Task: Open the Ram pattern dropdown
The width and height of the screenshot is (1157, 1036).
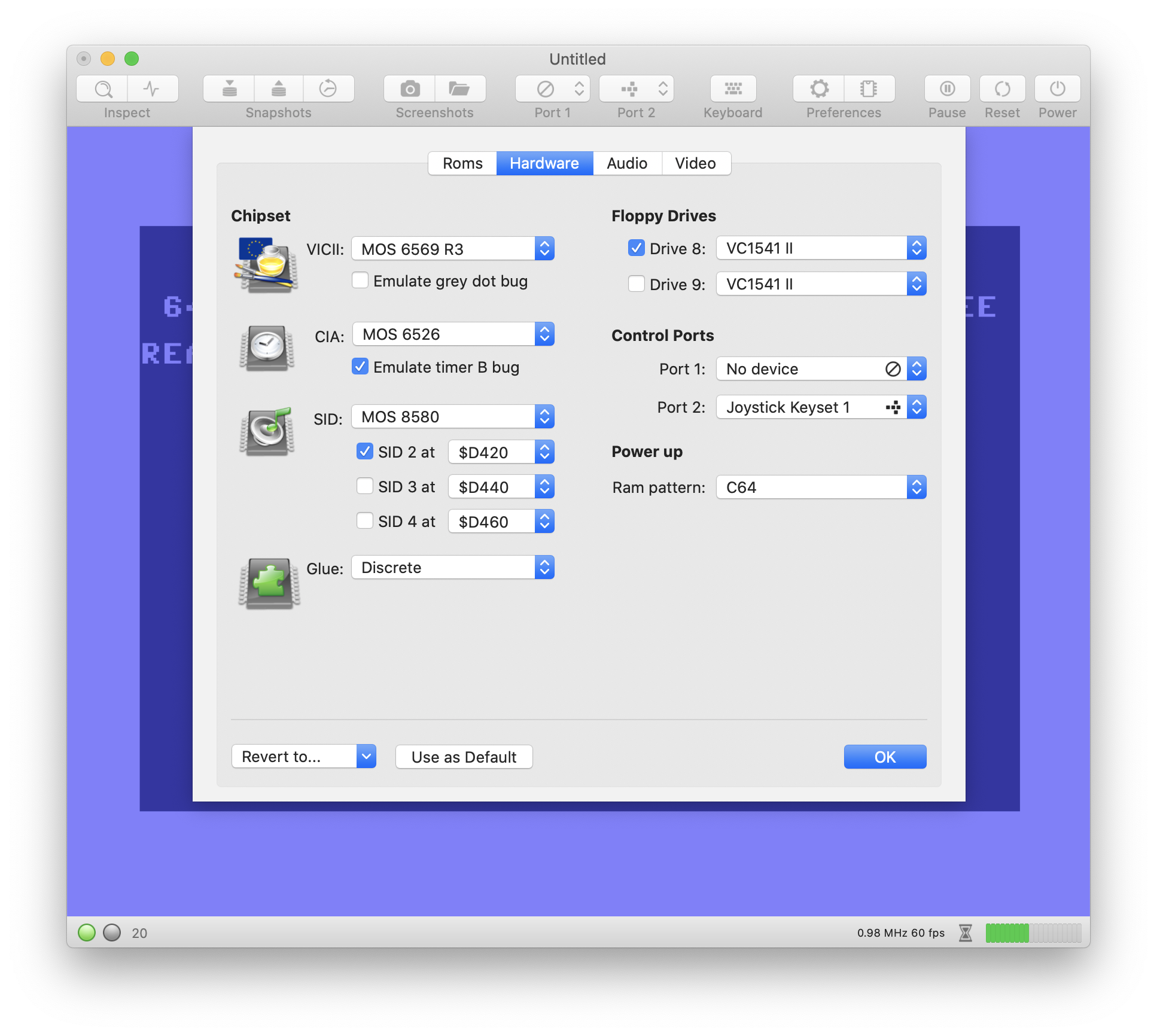Action: pos(821,487)
